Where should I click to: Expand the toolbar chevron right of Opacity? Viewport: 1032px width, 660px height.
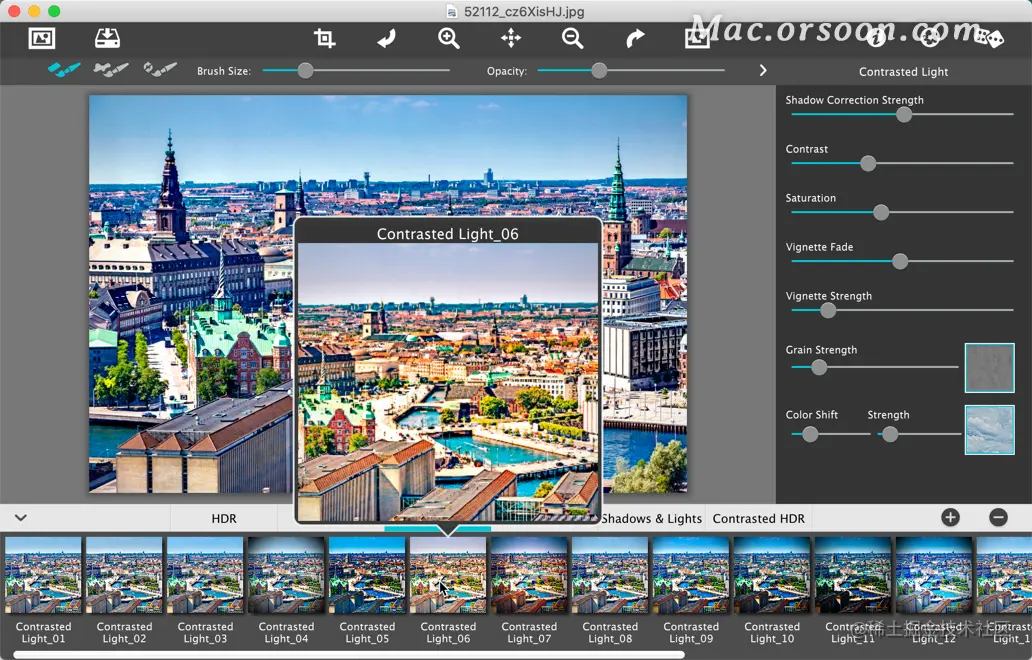click(x=763, y=70)
